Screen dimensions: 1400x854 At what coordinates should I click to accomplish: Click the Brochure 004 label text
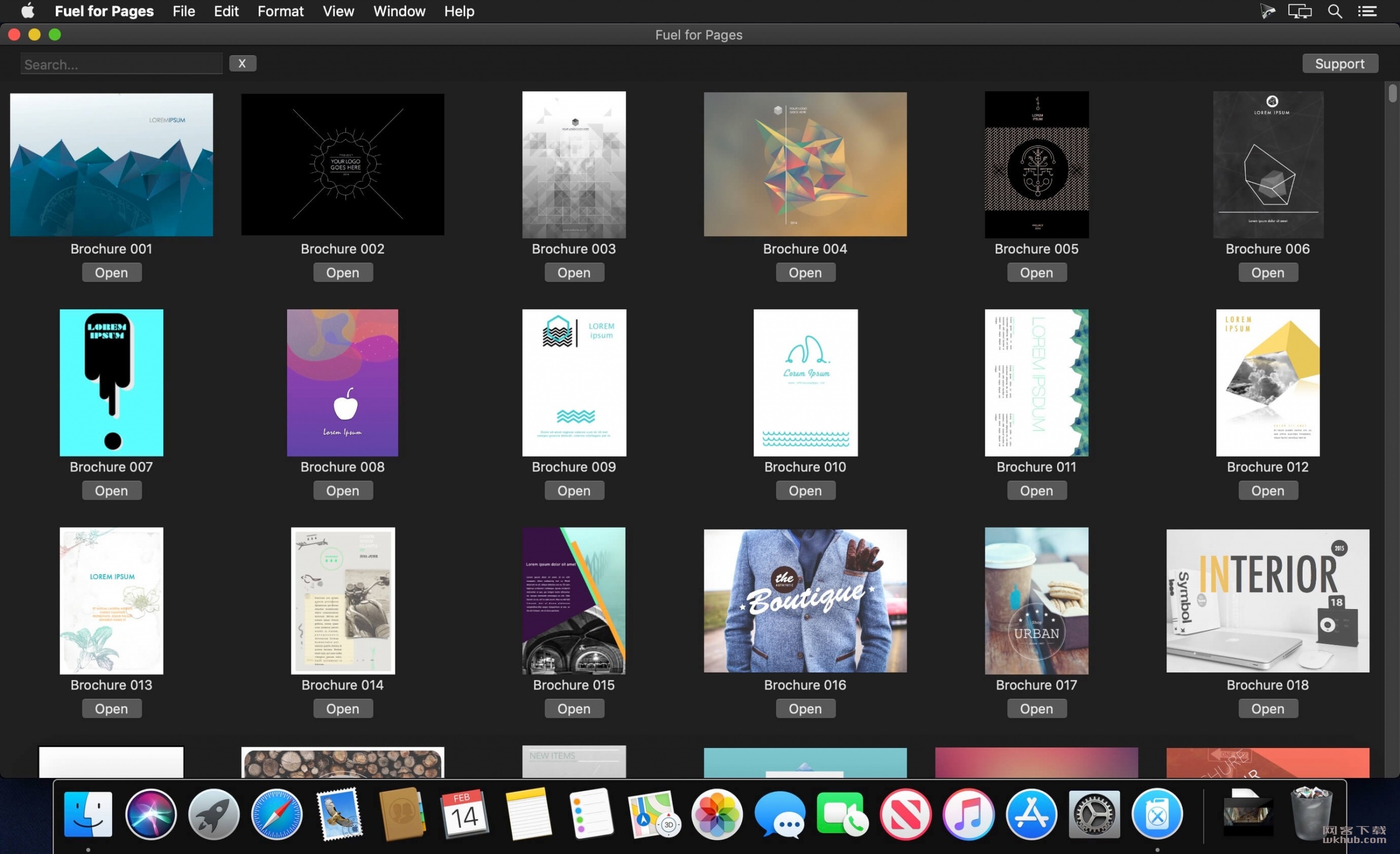coord(805,249)
